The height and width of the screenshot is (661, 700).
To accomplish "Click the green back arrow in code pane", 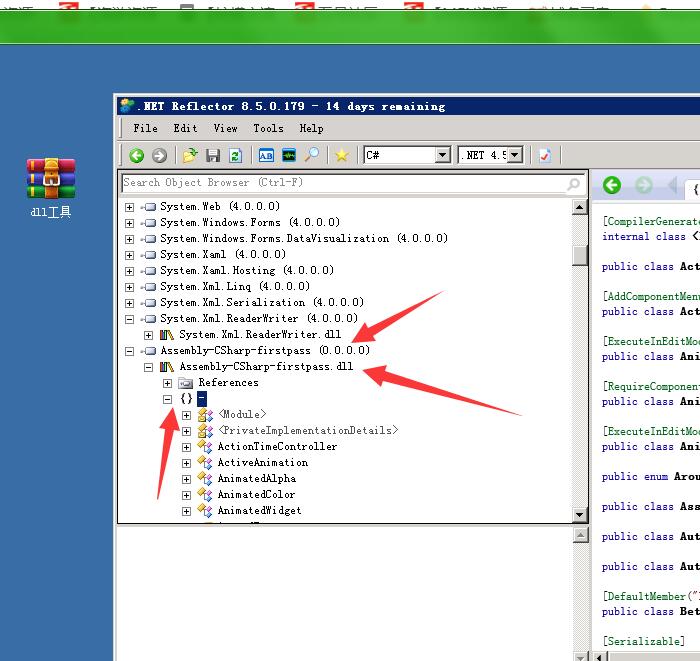I will click(612, 185).
